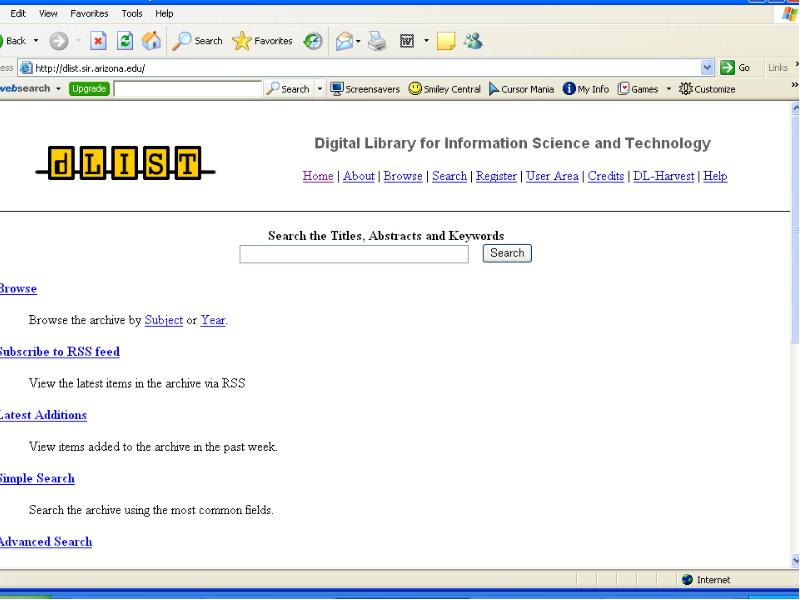Click the Screensavers toolbar button
The height and width of the screenshot is (600, 800).
pyautogui.click(x=365, y=89)
